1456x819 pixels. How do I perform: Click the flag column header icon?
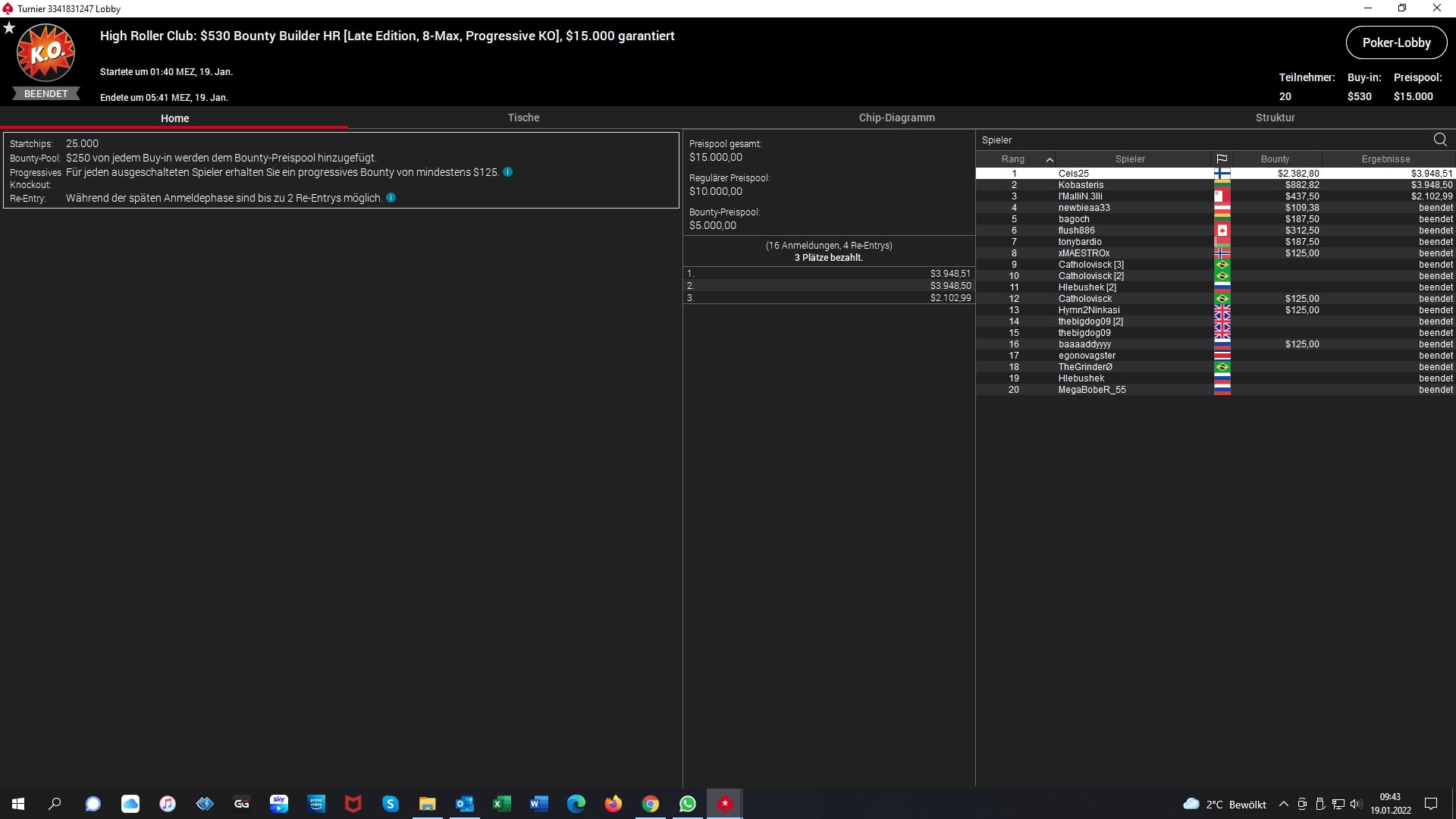pyautogui.click(x=1222, y=159)
